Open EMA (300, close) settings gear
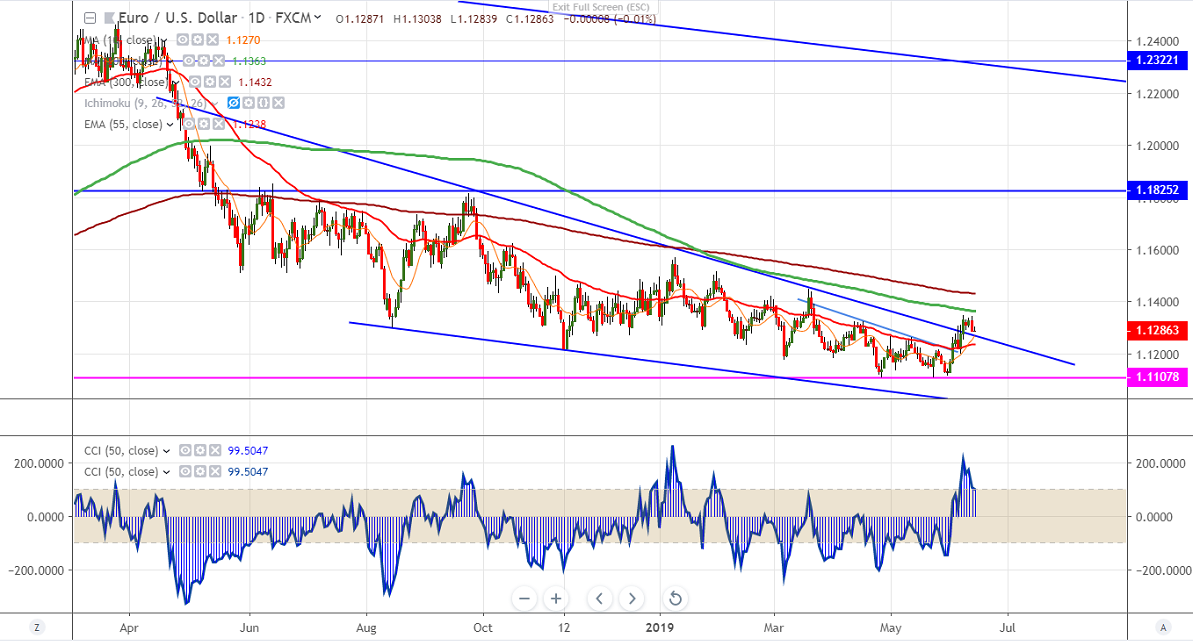 click(x=210, y=81)
